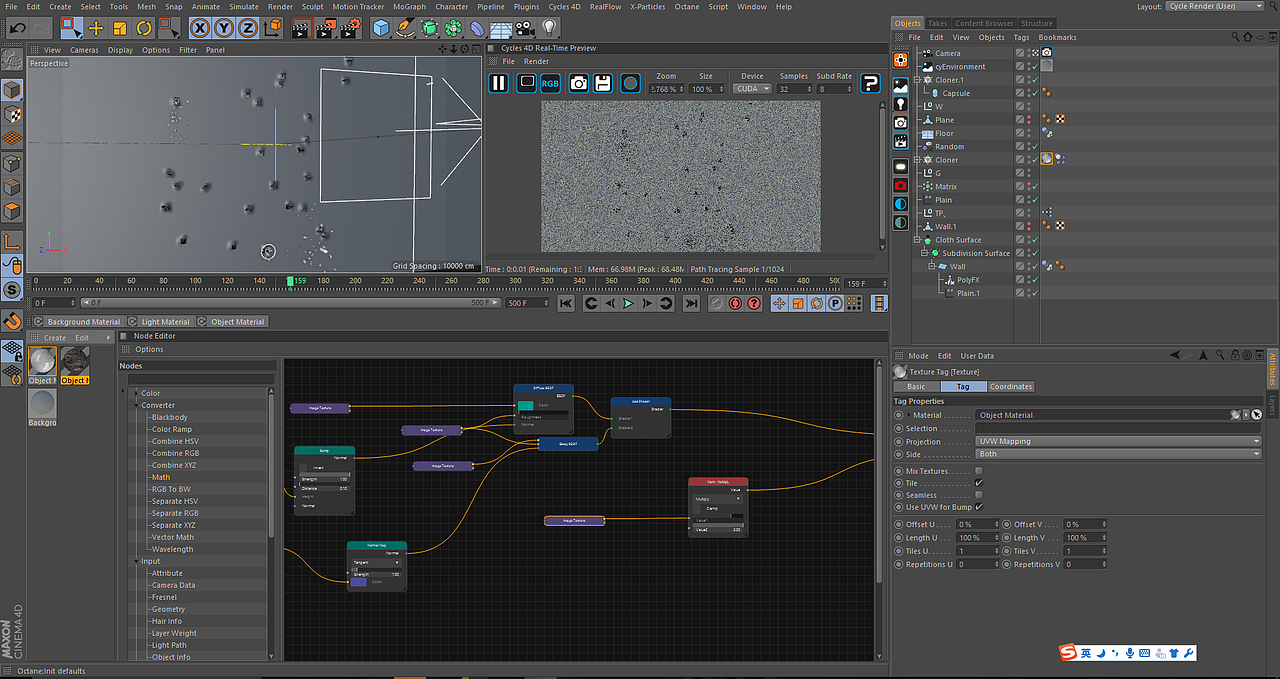
Task: Take a Cycles preview snapshot
Action: [578, 83]
